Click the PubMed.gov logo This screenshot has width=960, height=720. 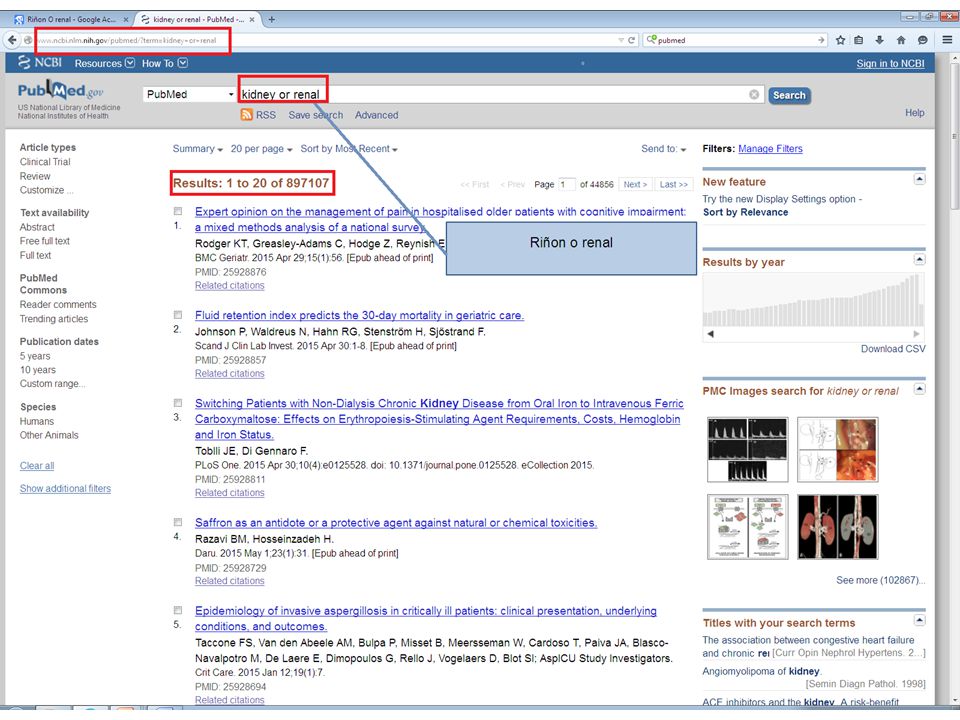61,91
